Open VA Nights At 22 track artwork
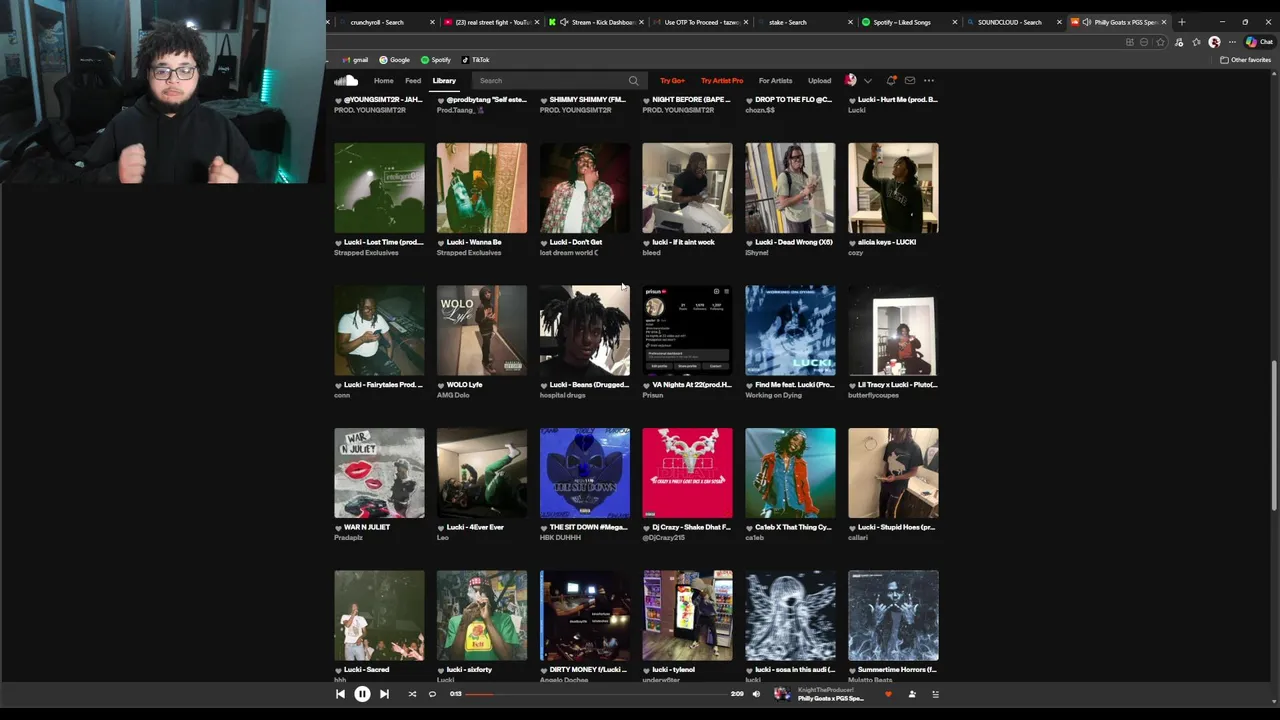This screenshot has height=720, width=1280. (687, 331)
